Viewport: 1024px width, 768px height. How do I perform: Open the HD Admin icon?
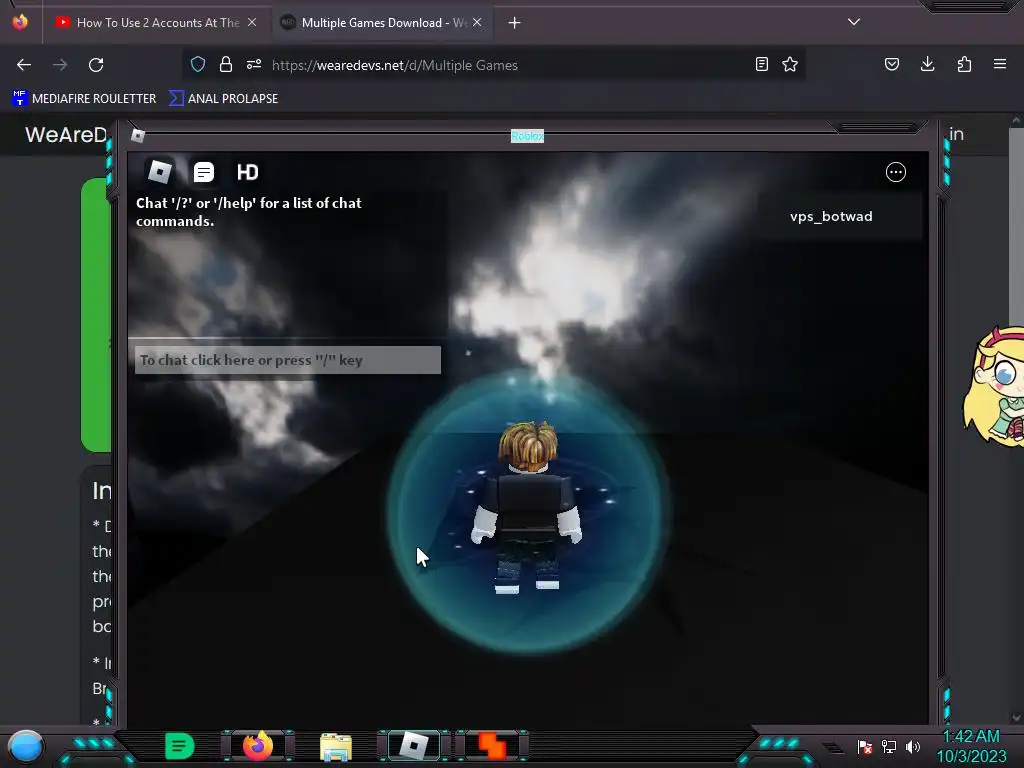click(x=248, y=172)
